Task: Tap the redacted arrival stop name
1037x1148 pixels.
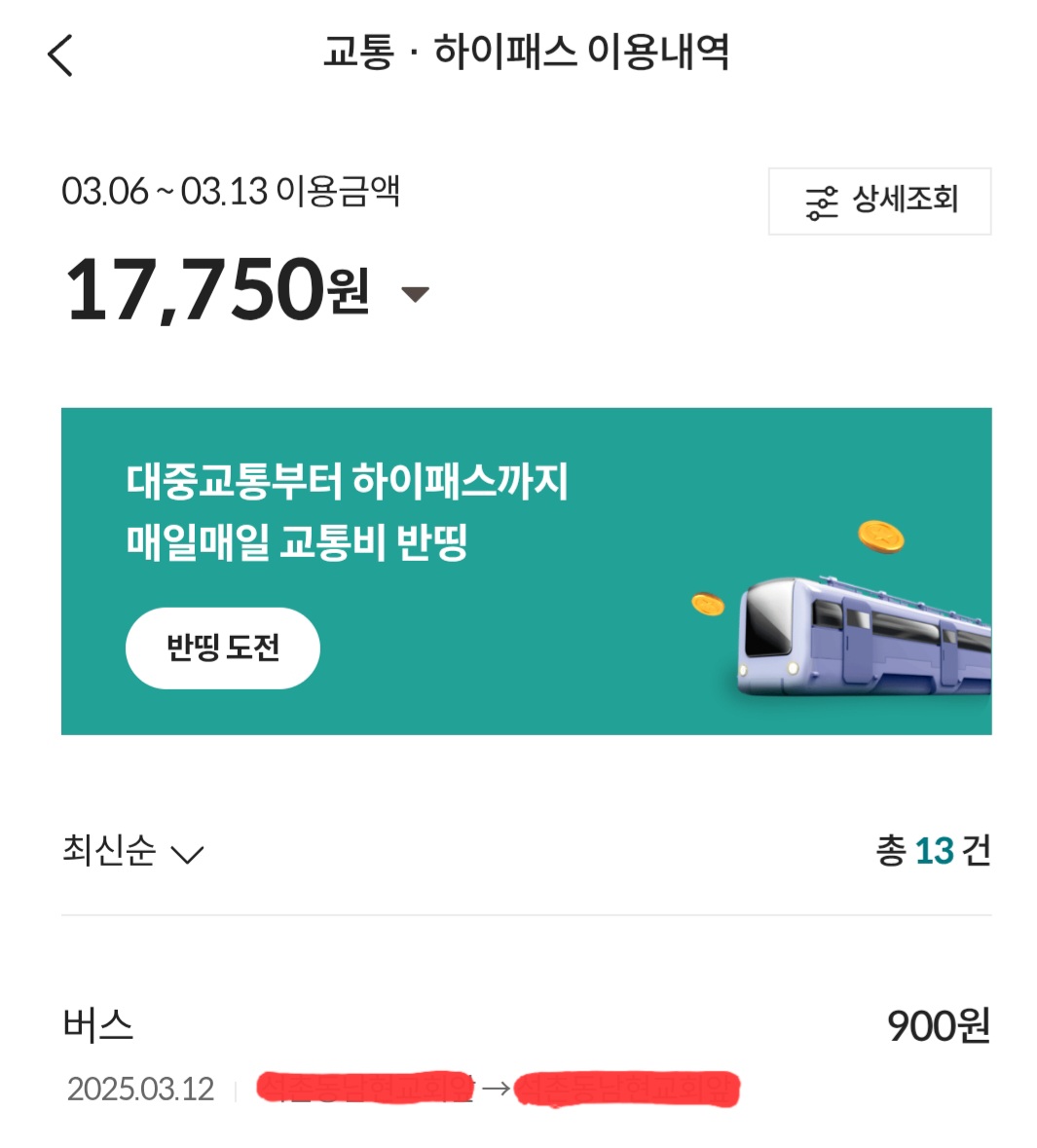Action: click(x=627, y=1088)
